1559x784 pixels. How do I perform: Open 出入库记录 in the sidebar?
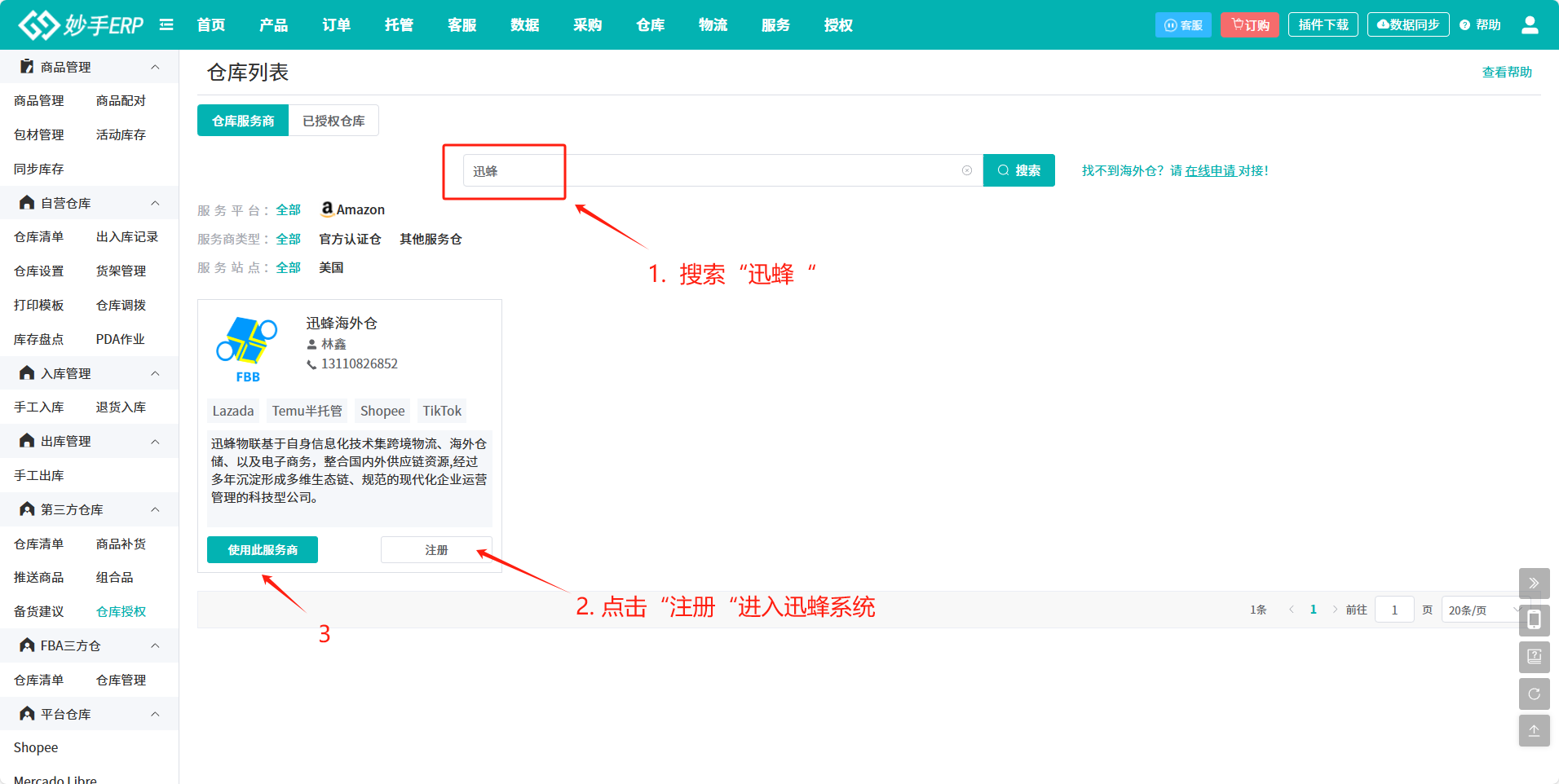[127, 236]
